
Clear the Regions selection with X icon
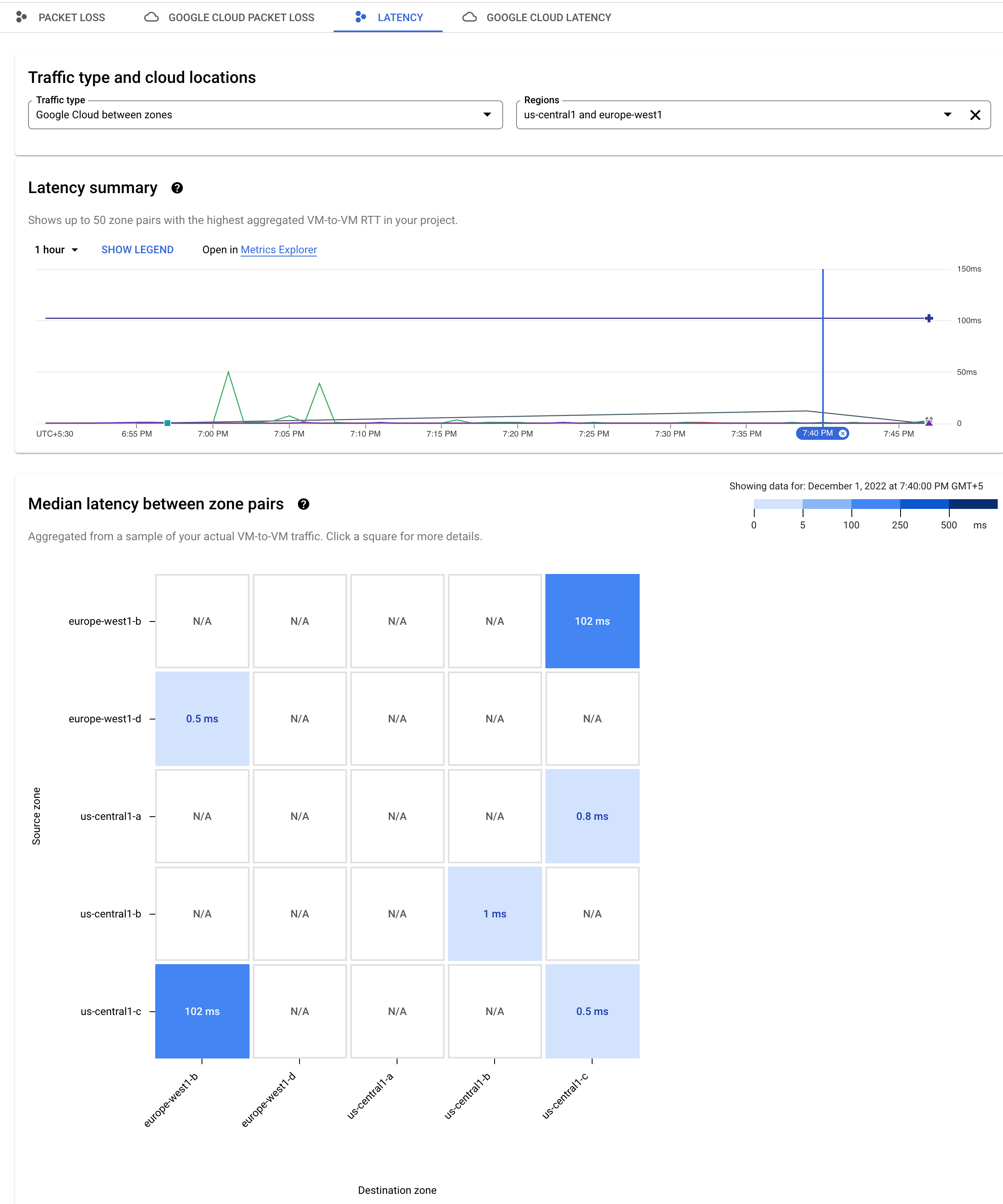click(x=975, y=115)
